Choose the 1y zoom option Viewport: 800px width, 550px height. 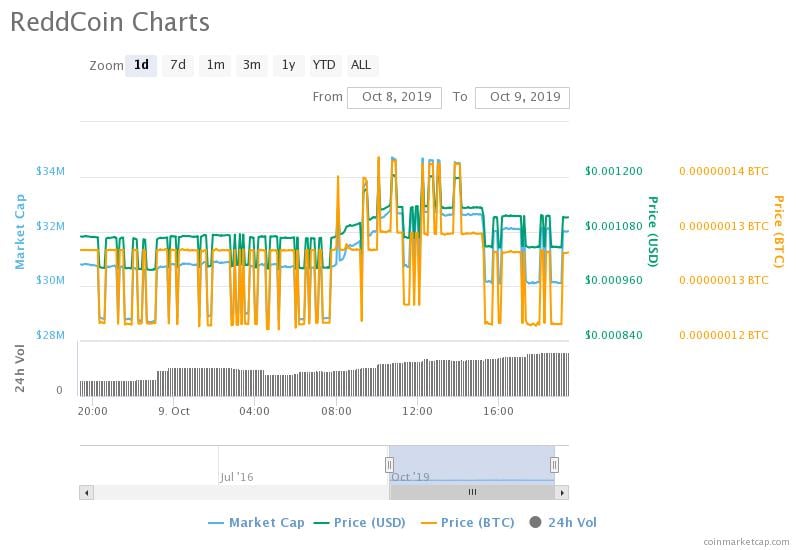(x=289, y=65)
